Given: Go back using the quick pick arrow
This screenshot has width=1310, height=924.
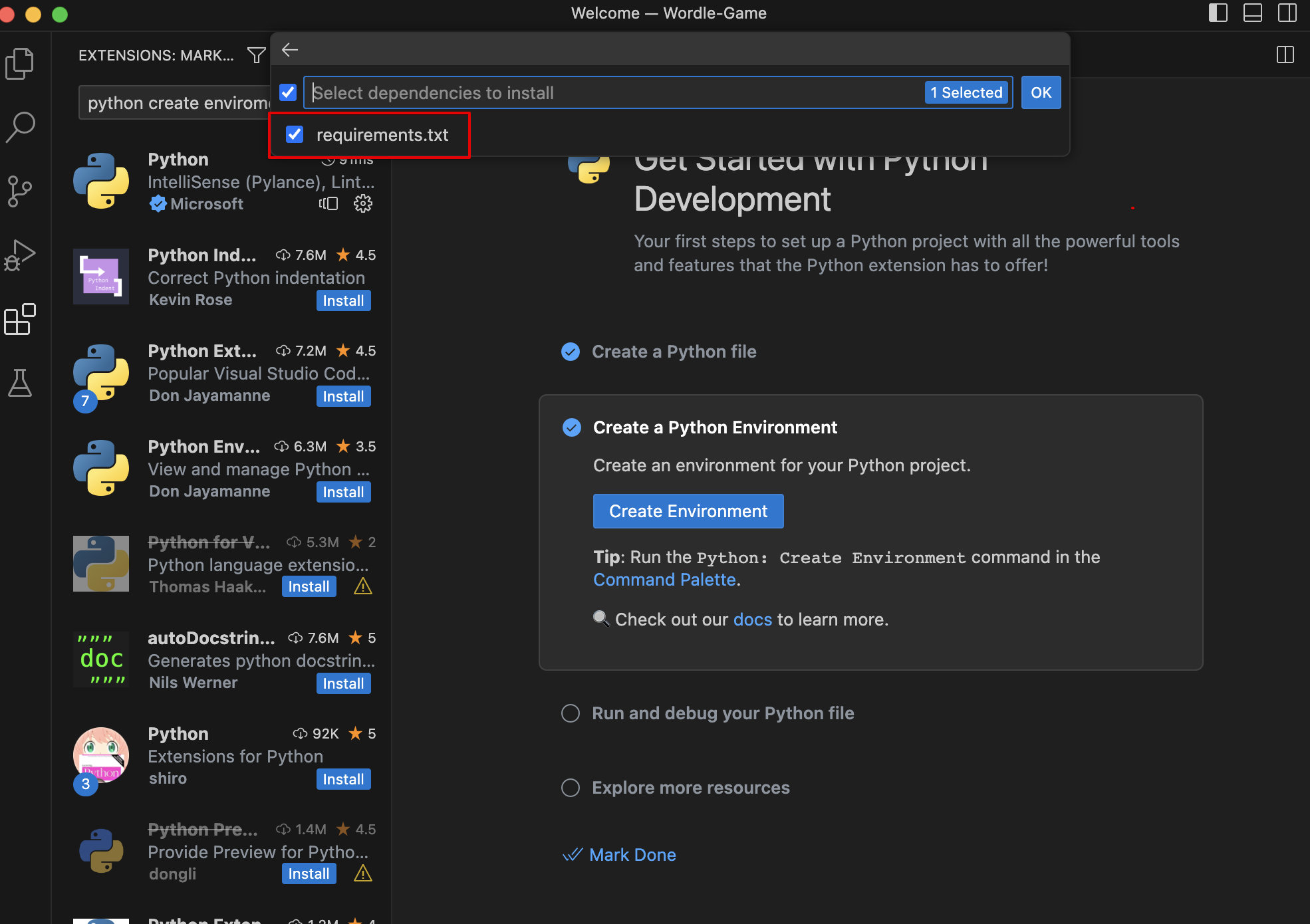Looking at the screenshot, I should click(289, 50).
